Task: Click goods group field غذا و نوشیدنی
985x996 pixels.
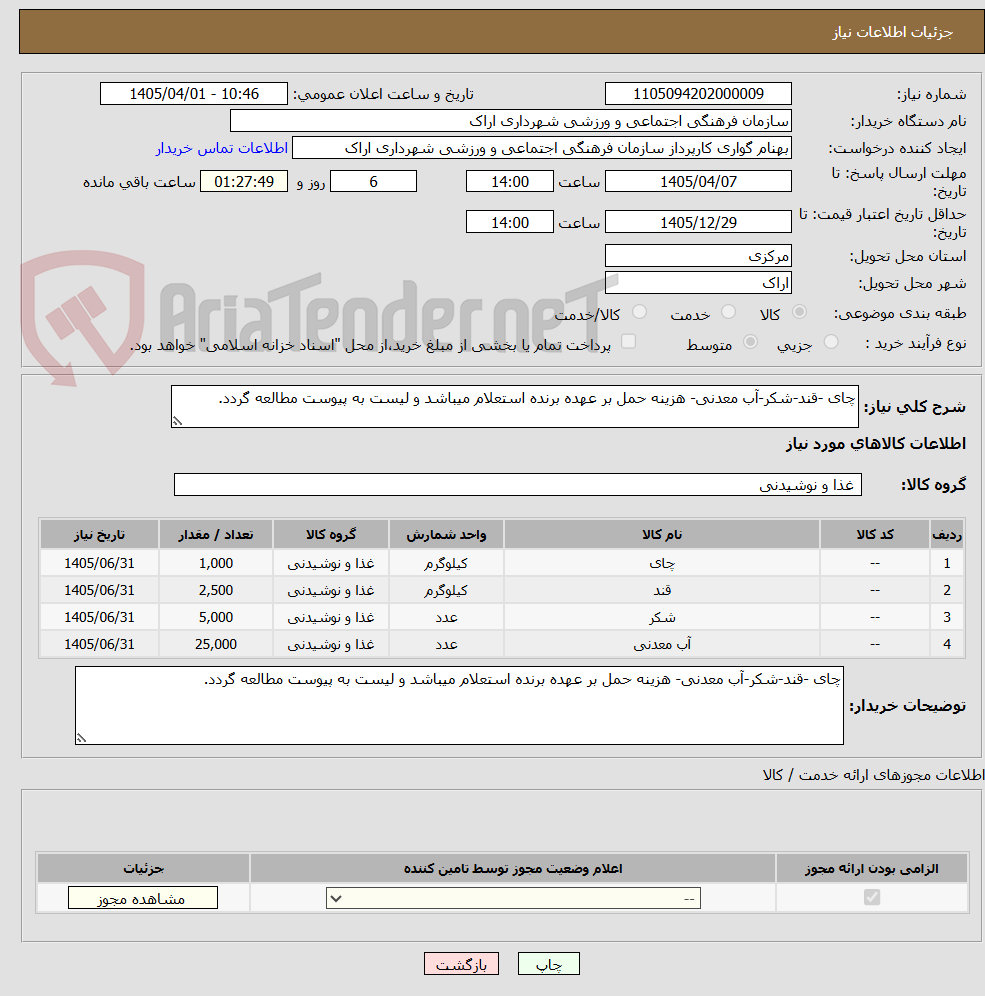Action: pyautogui.click(x=518, y=485)
